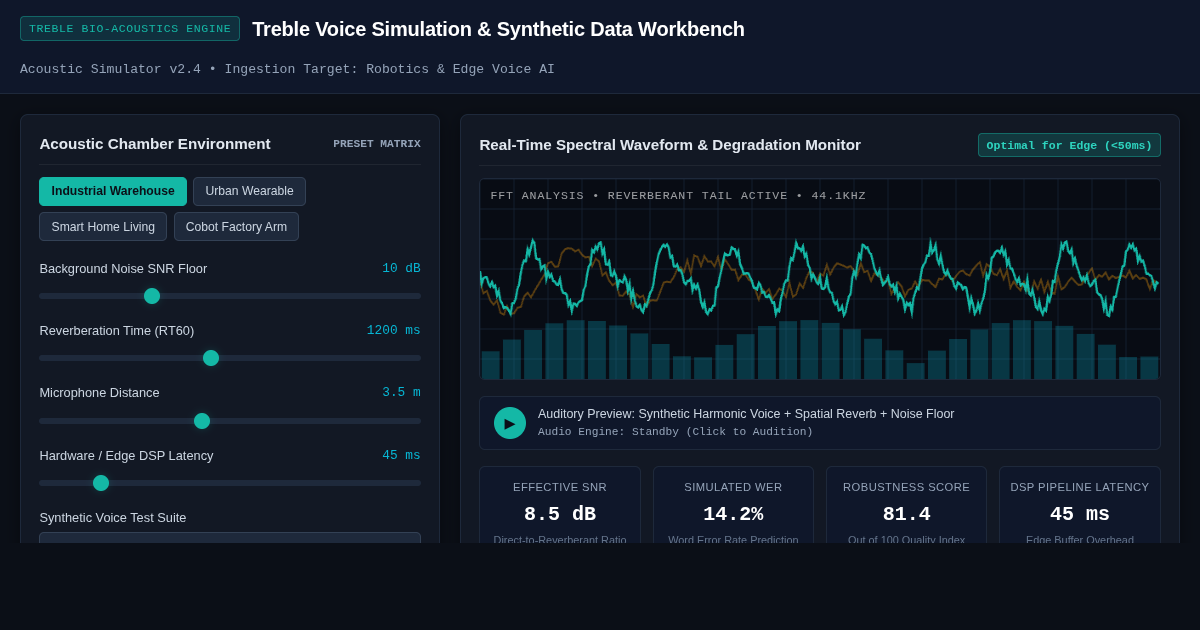Image resolution: width=1200 pixels, height=630 pixels.
Task: Click the FFT Analysis Reverberant Tail label
Action: click(678, 196)
